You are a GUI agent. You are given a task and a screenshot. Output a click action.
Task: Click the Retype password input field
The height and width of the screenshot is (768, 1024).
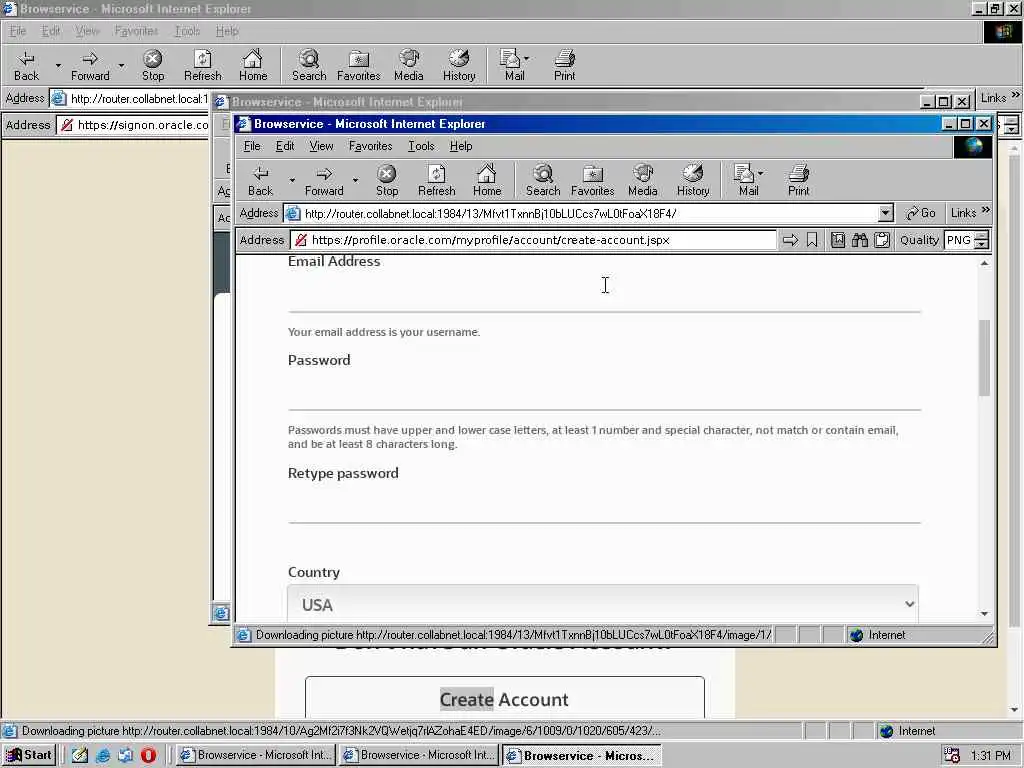click(604, 504)
